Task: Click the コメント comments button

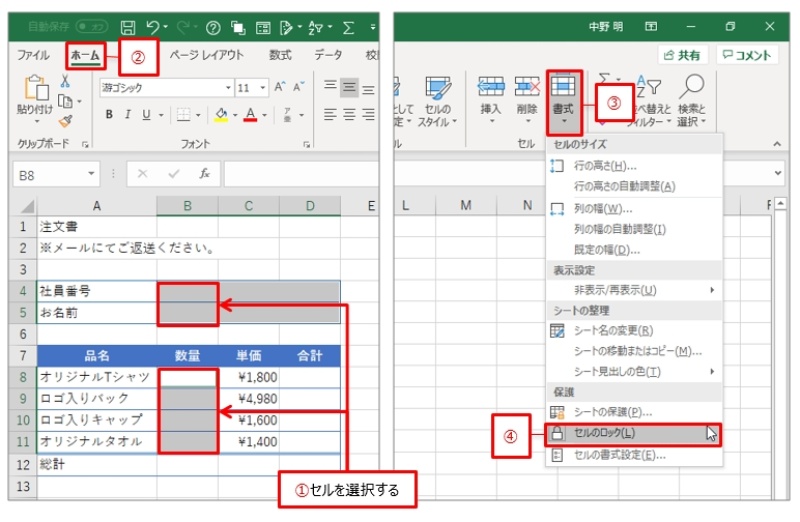Action: tap(746, 56)
